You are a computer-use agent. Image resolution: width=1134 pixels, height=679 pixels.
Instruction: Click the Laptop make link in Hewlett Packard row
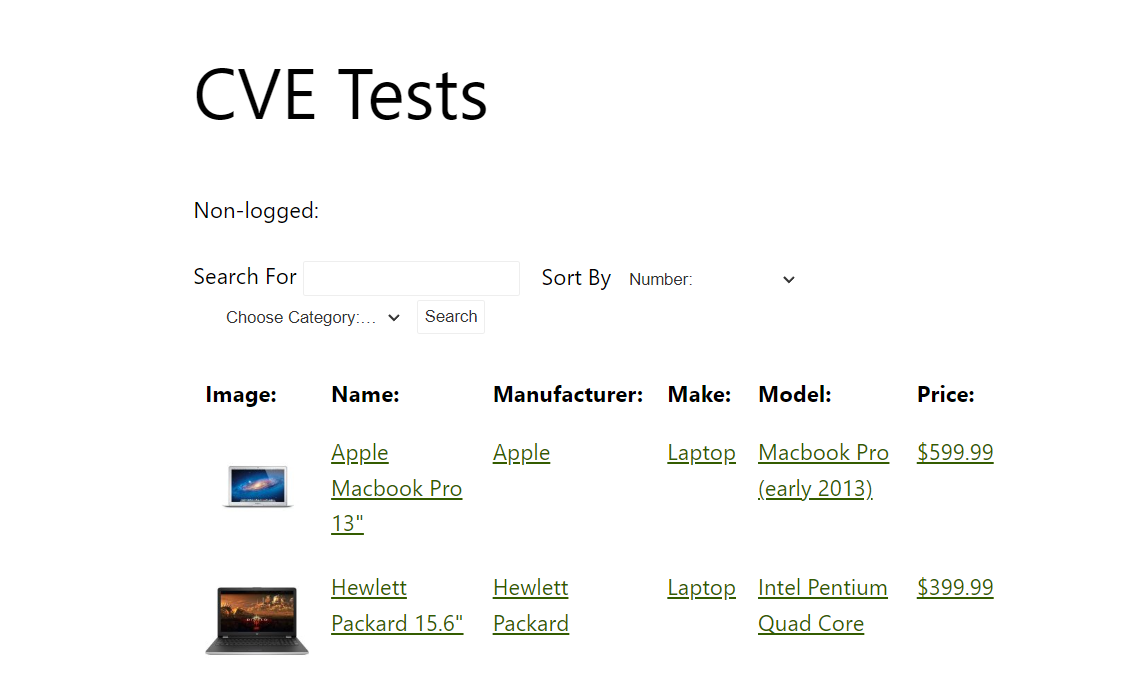pos(702,588)
